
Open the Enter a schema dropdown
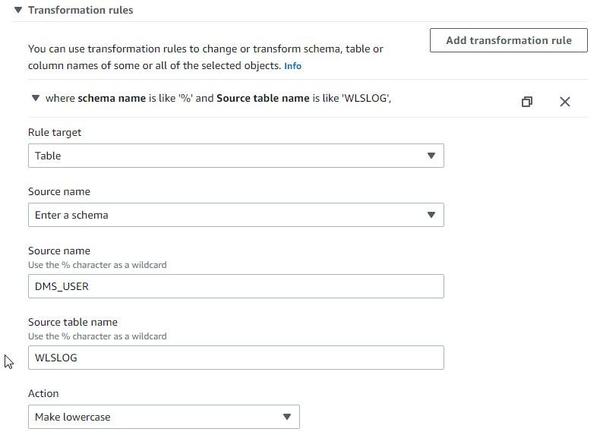[x=235, y=215]
